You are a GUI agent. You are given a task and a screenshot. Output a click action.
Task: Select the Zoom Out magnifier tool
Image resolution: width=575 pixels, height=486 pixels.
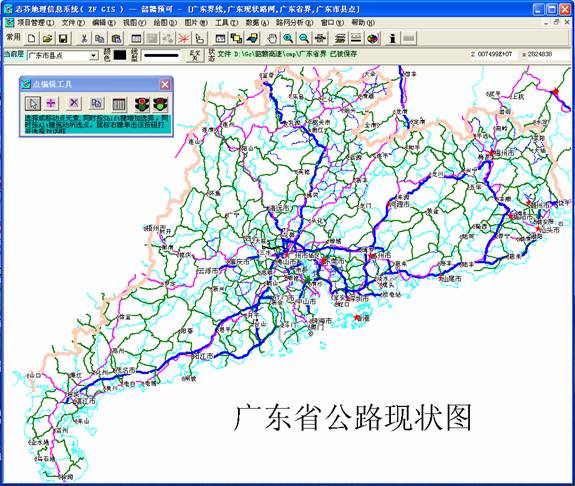coord(304,38)
